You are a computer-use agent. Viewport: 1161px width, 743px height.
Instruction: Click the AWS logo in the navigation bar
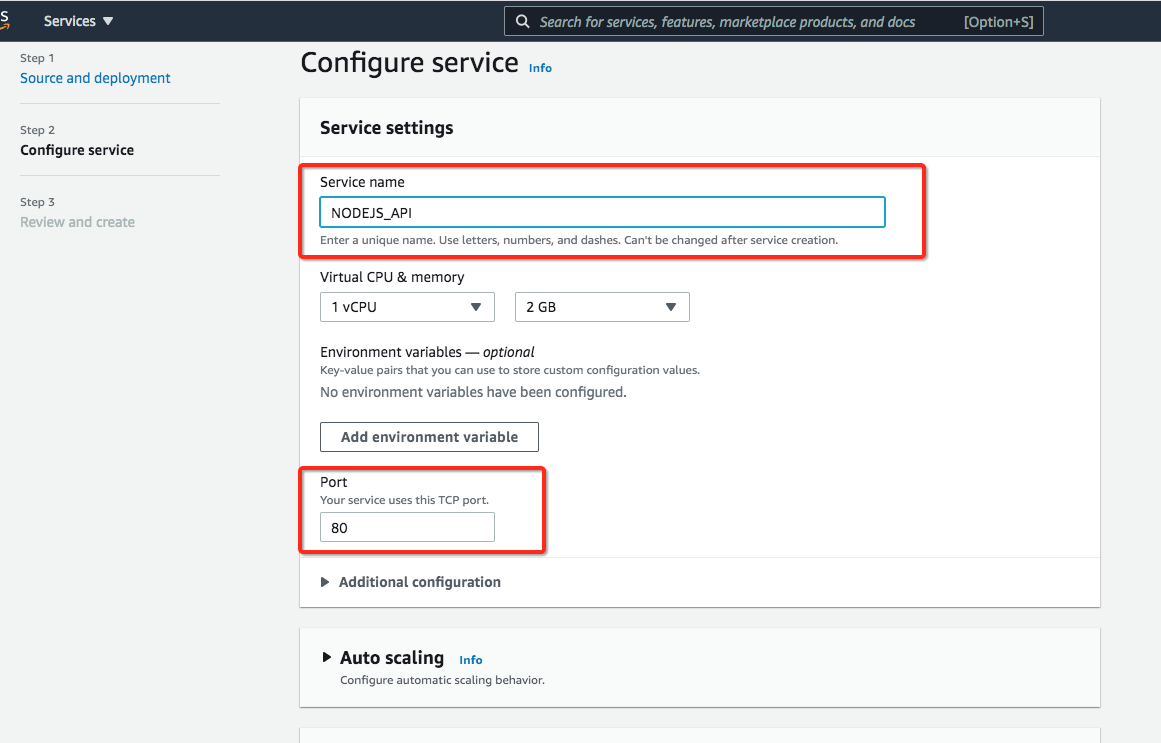point(5,20)
